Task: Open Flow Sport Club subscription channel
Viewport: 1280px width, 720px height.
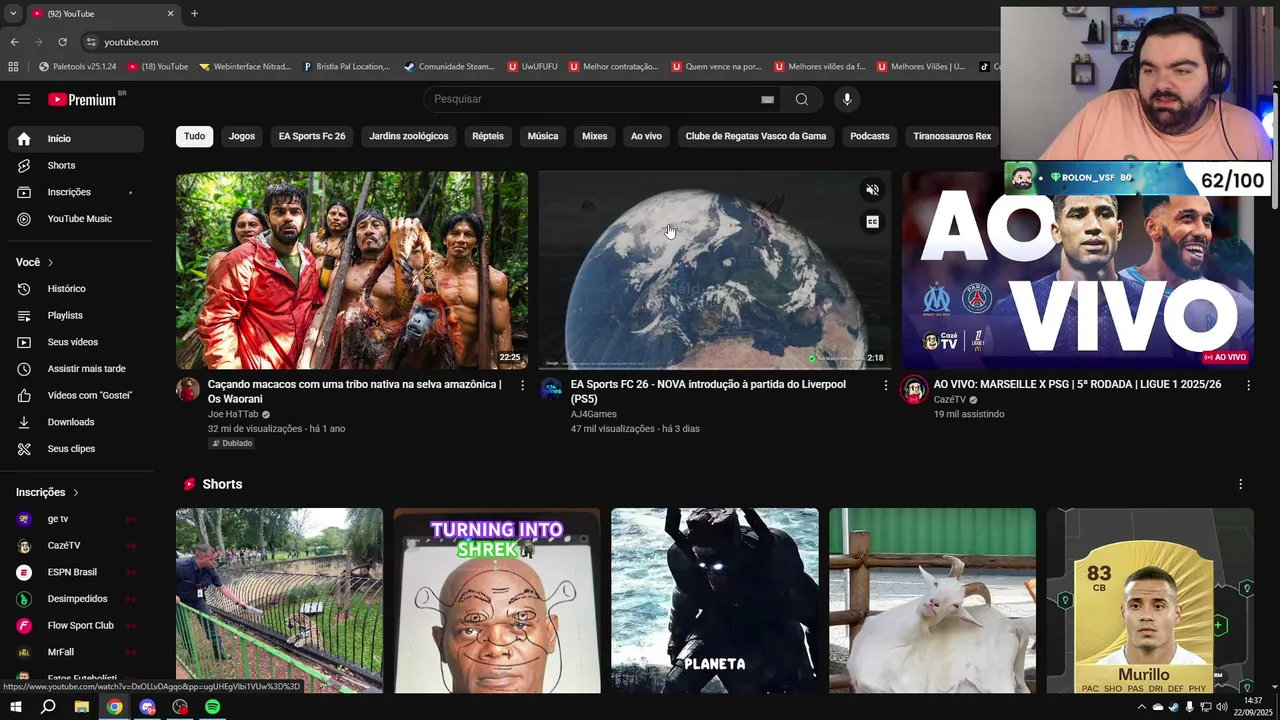Action: 76,626
